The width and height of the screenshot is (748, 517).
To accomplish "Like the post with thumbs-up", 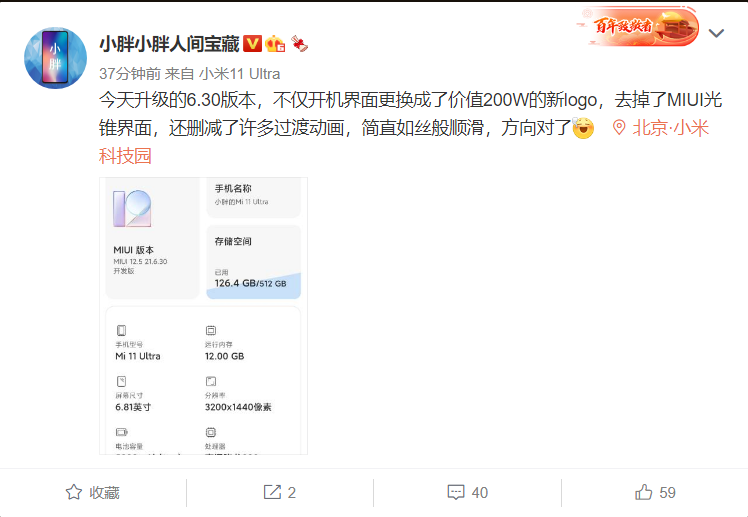I will tap(644, 492).
